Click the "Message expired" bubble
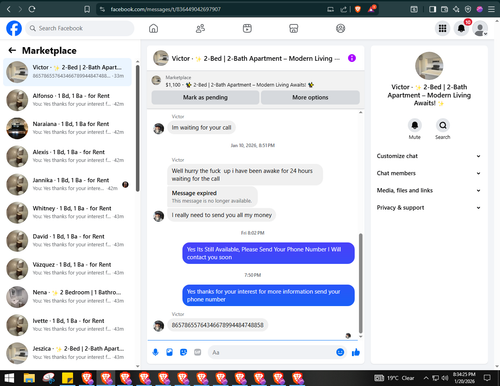This screenshot has width=500, height=386. pyautogui.click(x=212, y=196)
